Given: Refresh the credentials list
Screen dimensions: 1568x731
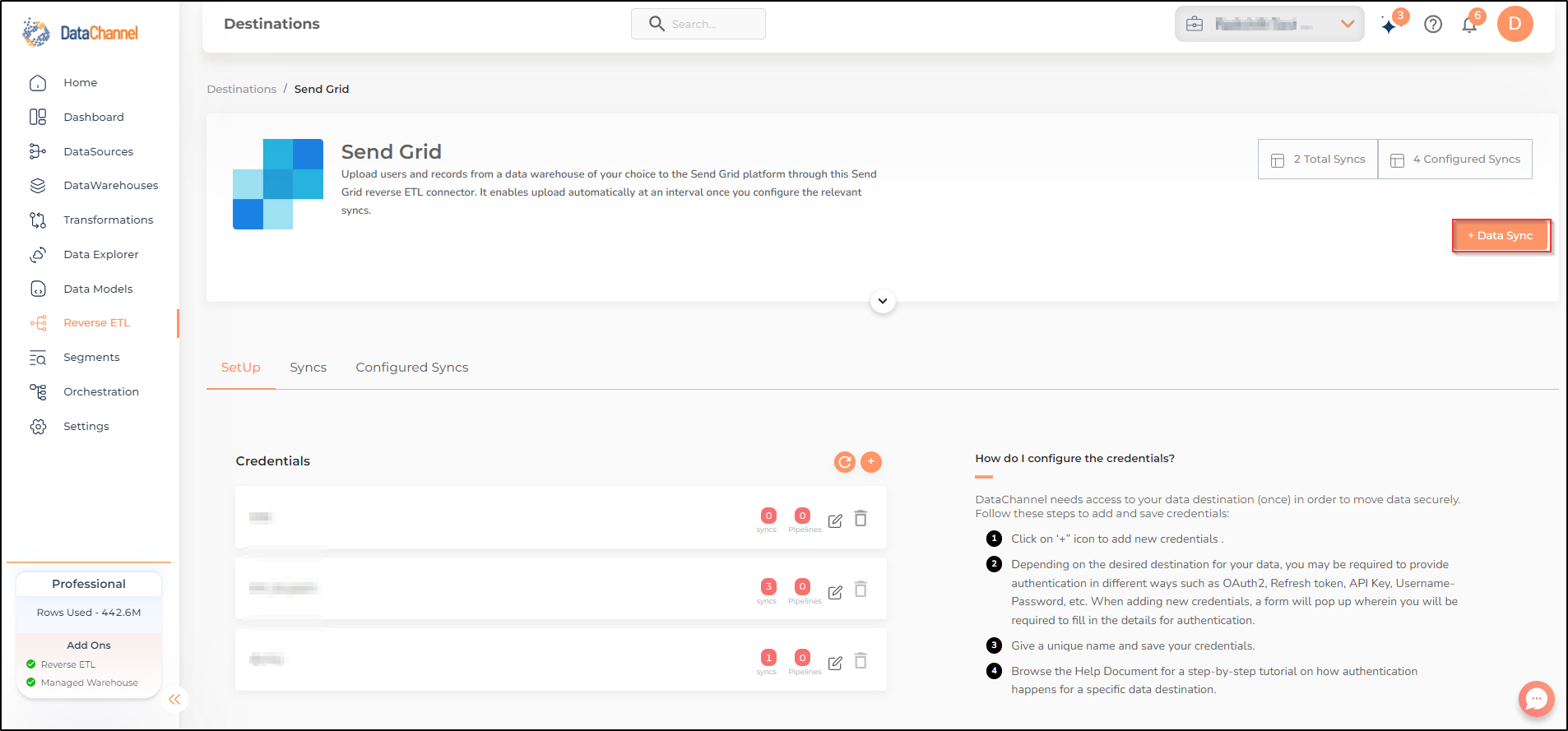Looking at the screenshot, I should pos(845,462).
